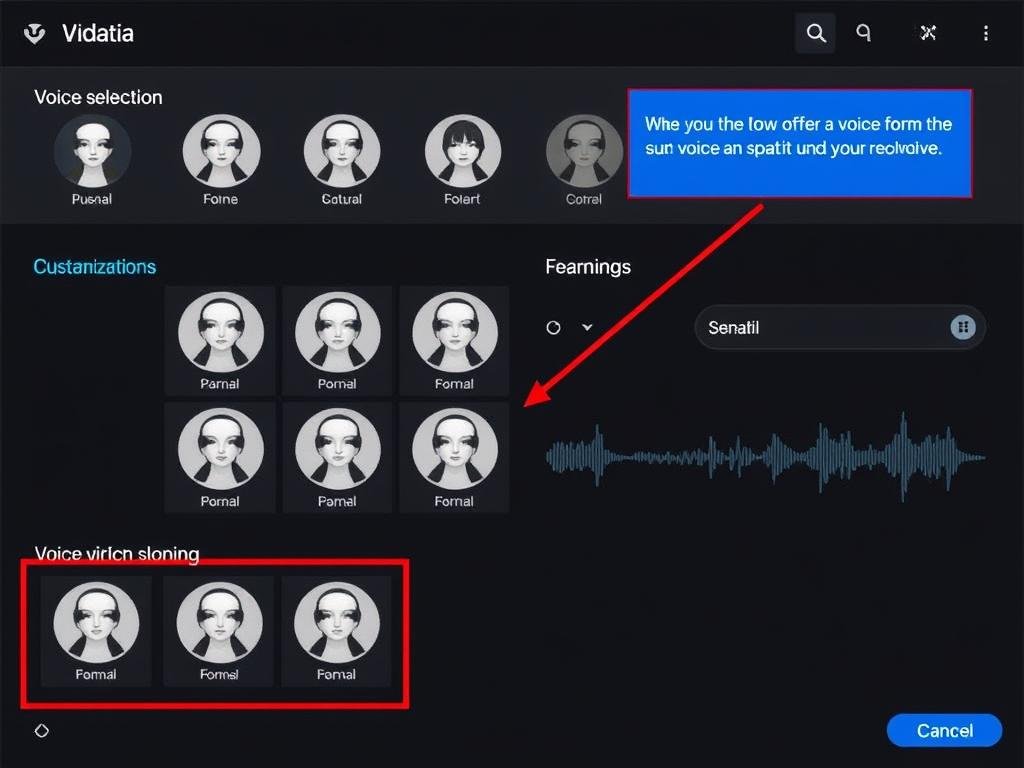Select the Foine voice avatar
Screen dimensions: 1024x768
pos(221,151)
